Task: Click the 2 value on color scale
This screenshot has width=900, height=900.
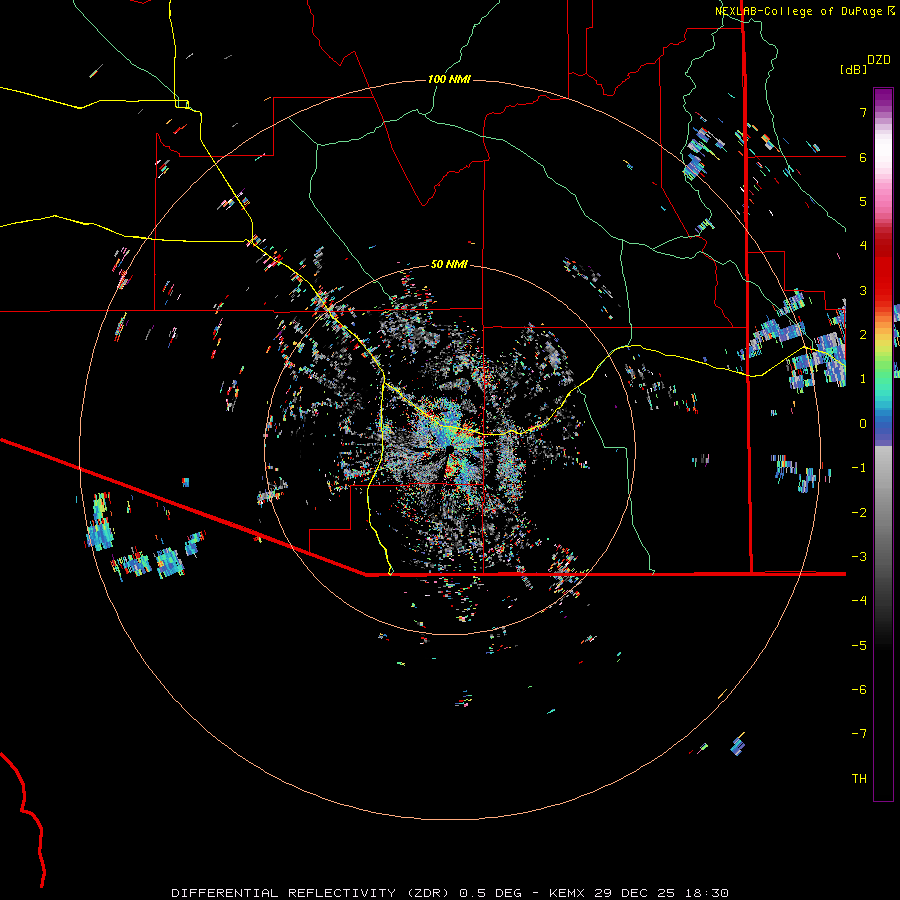Action: [863, 335]
